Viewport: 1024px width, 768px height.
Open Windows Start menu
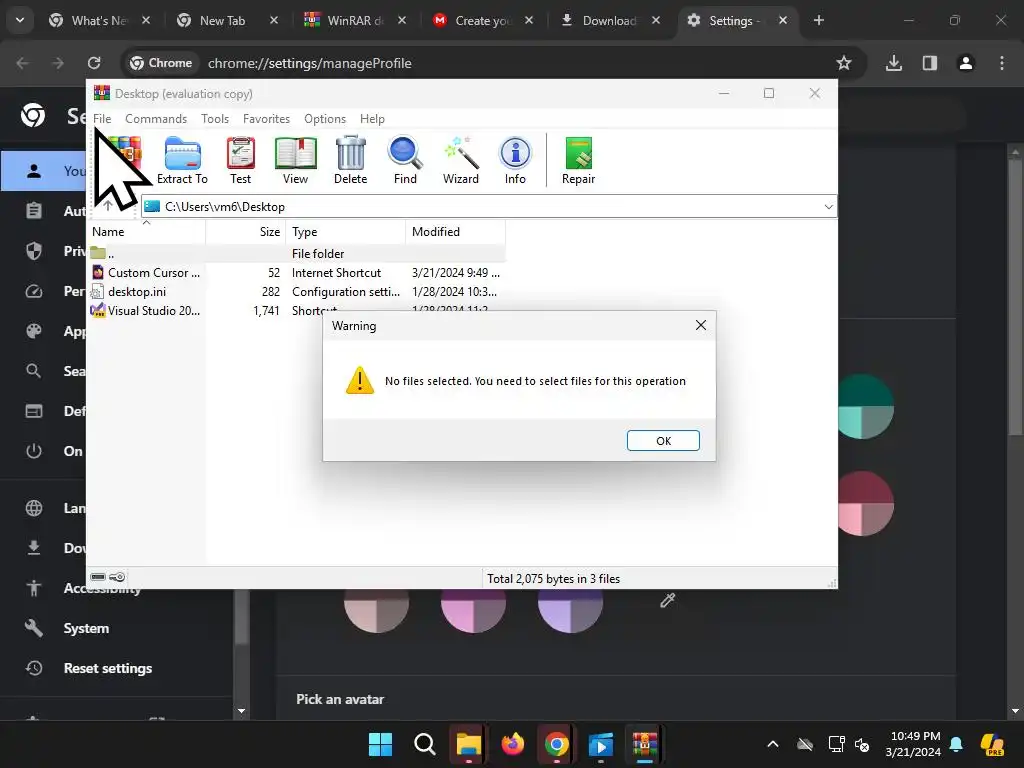coord(381,744)
